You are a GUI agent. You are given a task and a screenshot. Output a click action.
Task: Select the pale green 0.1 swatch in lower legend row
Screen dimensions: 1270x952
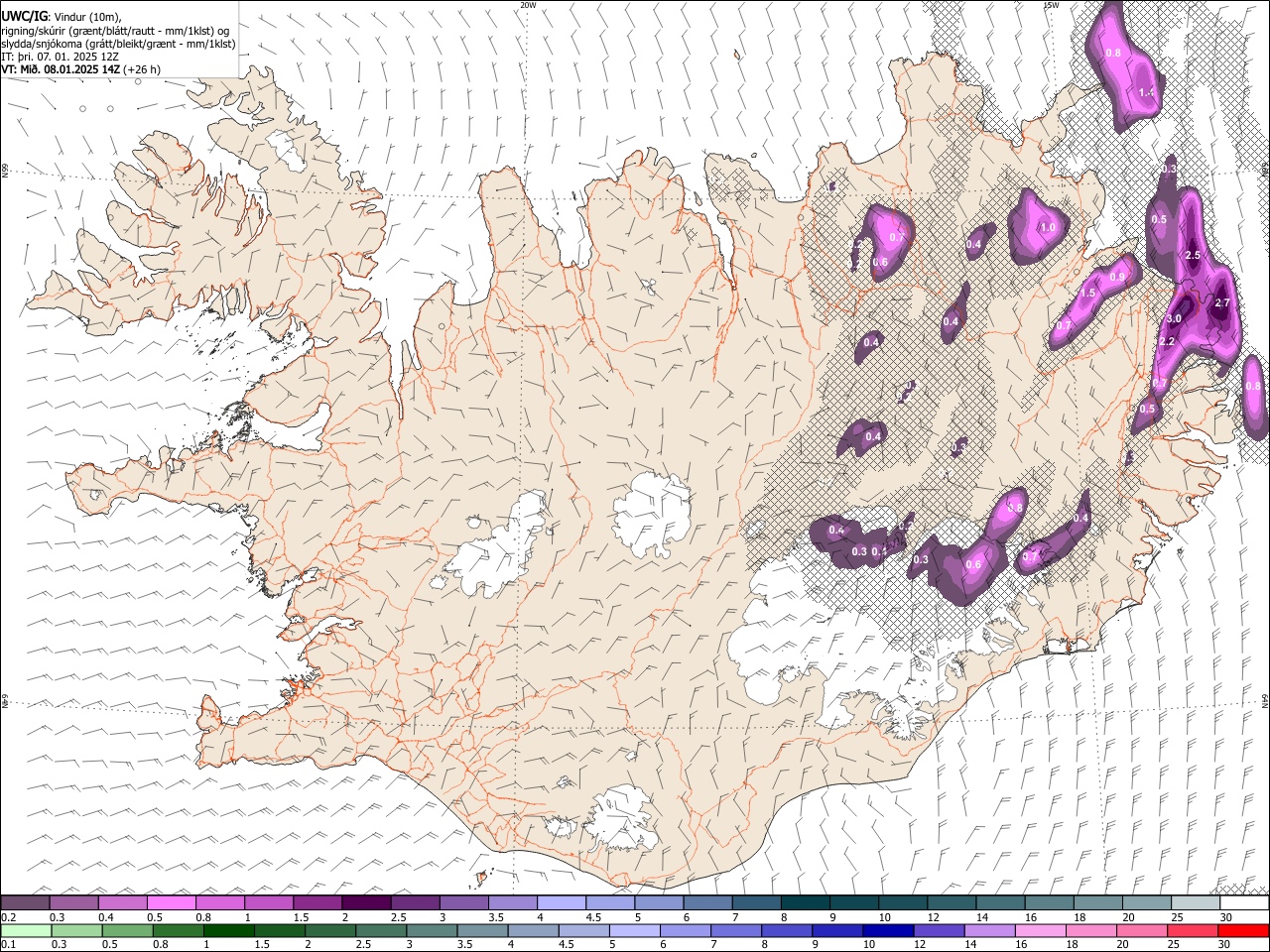click(x=26, y=930)
